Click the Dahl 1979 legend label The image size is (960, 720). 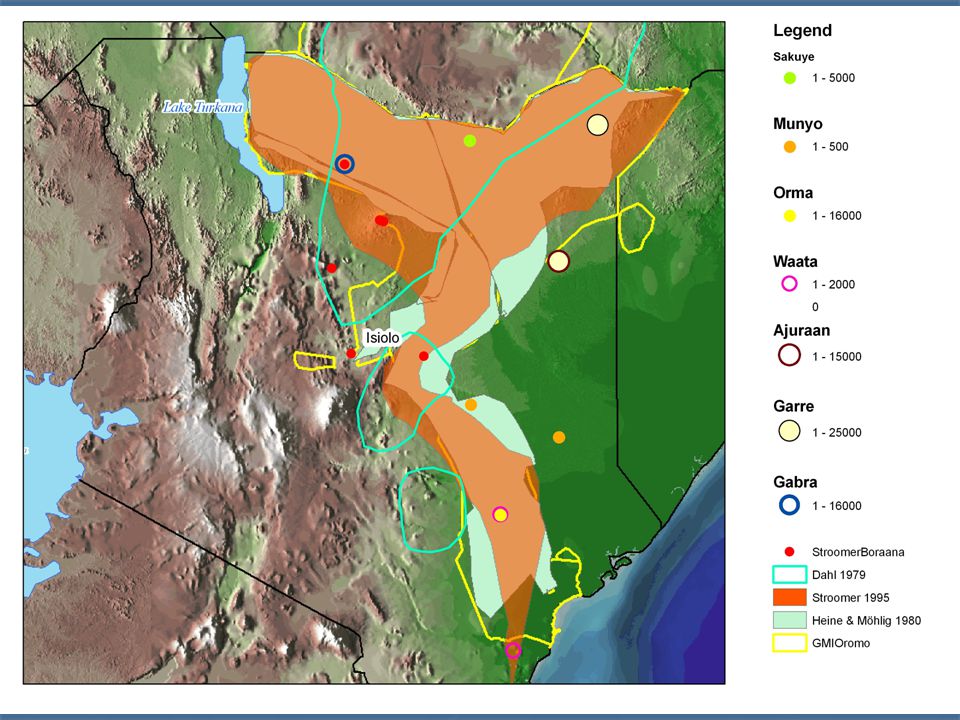coord(838,574)
